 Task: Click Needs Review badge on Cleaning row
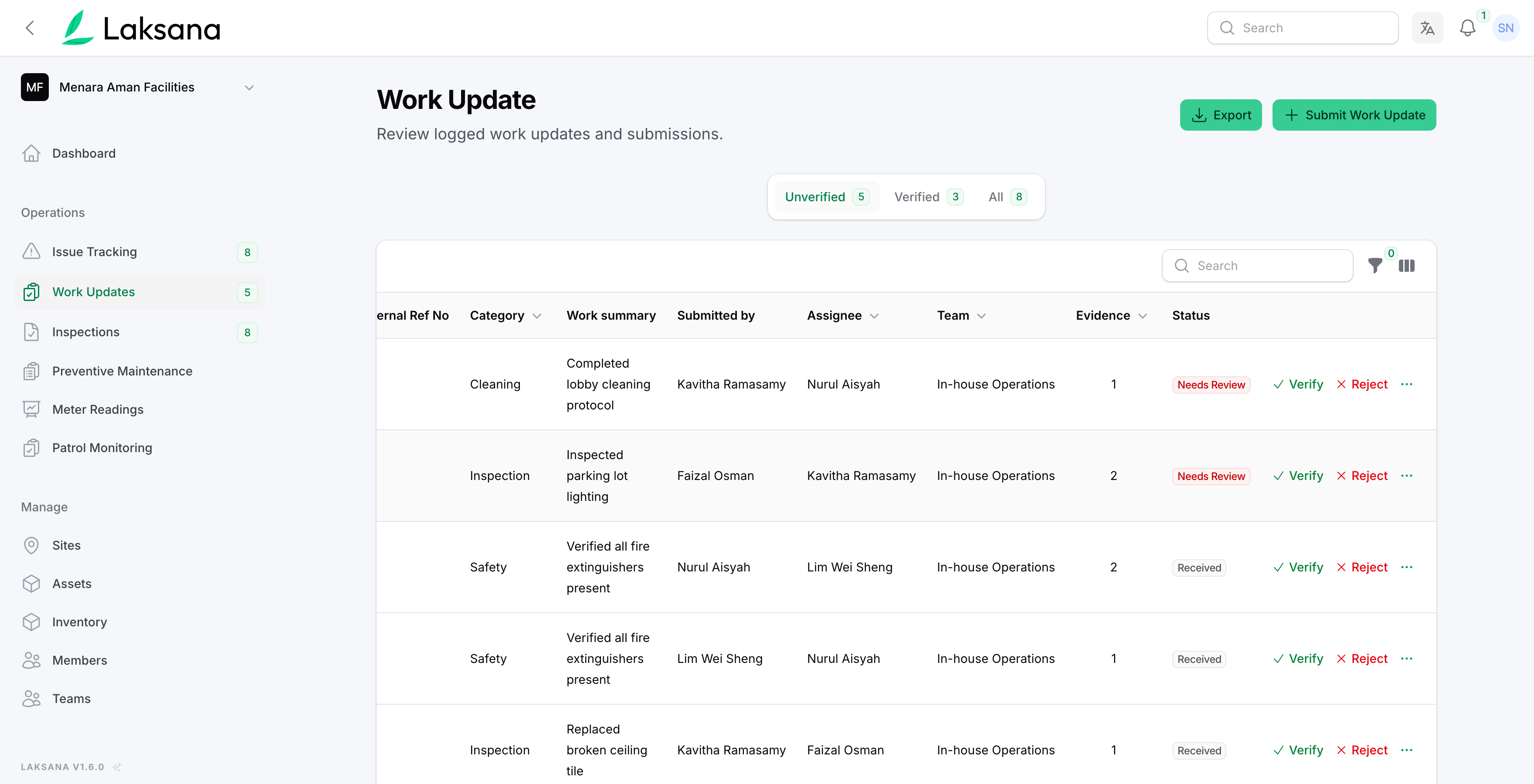coord(1211,385)
